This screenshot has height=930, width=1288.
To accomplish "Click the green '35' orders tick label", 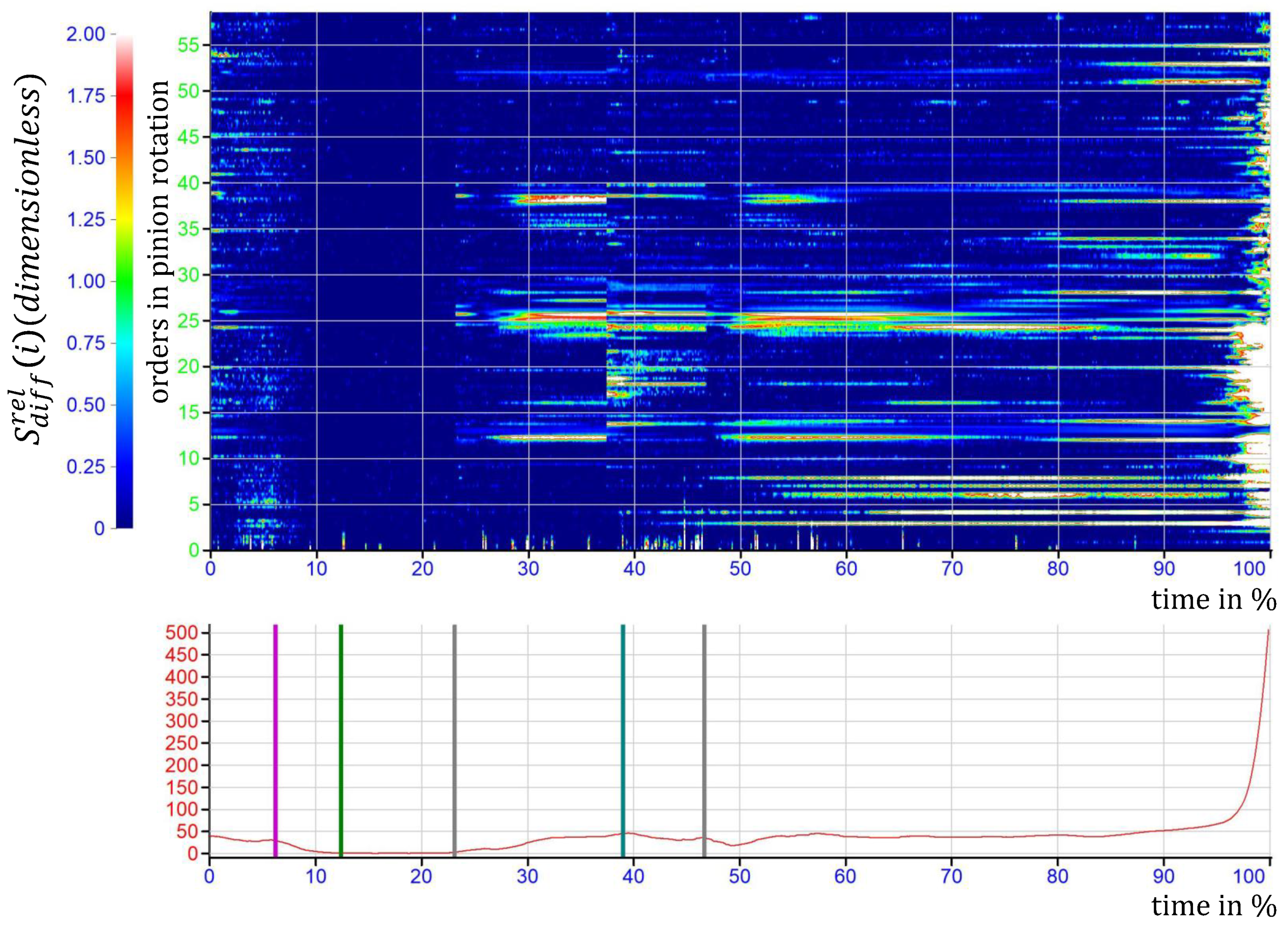I will tap(189, 230).
